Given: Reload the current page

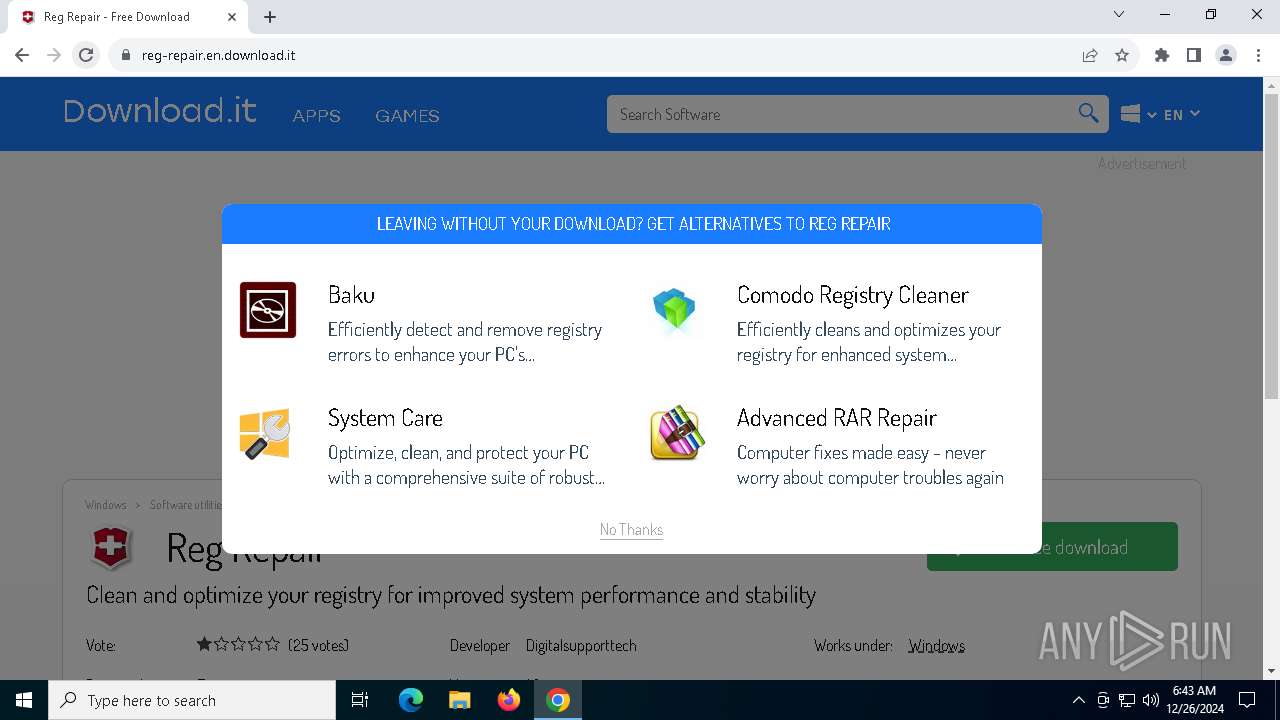Looking at the screenshot, I should click(86, 55).
